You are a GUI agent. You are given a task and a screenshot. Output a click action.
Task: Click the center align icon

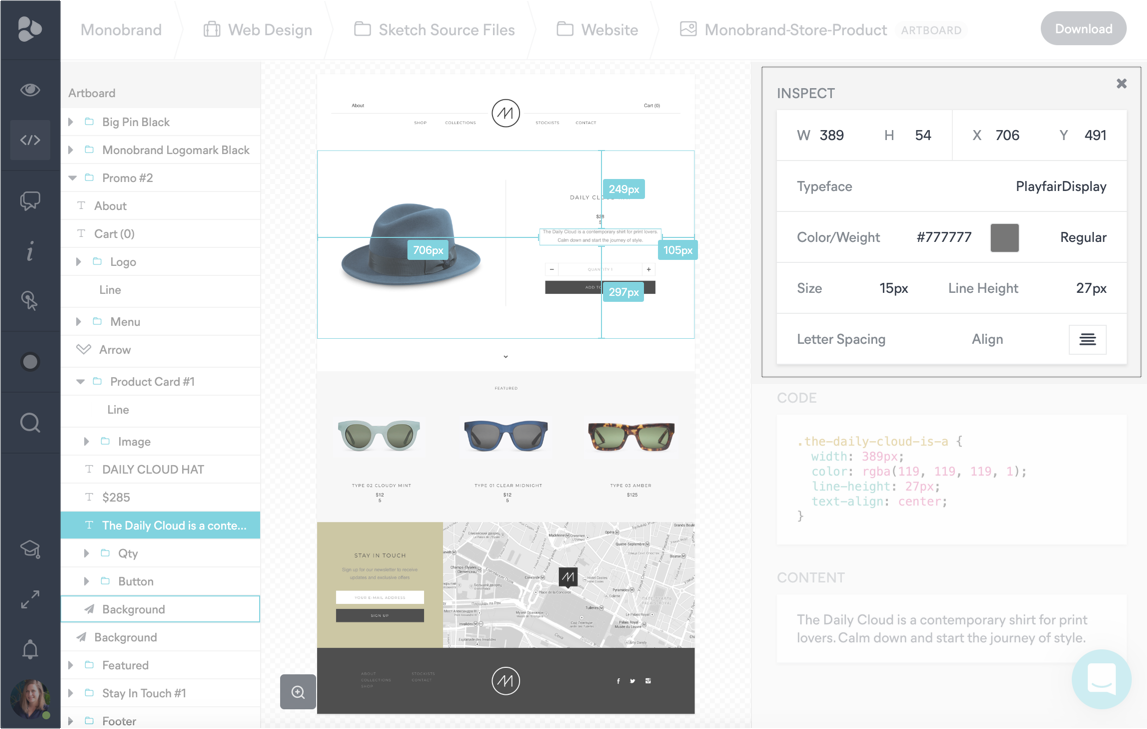pyautogui.click(x=1088, y=339)
